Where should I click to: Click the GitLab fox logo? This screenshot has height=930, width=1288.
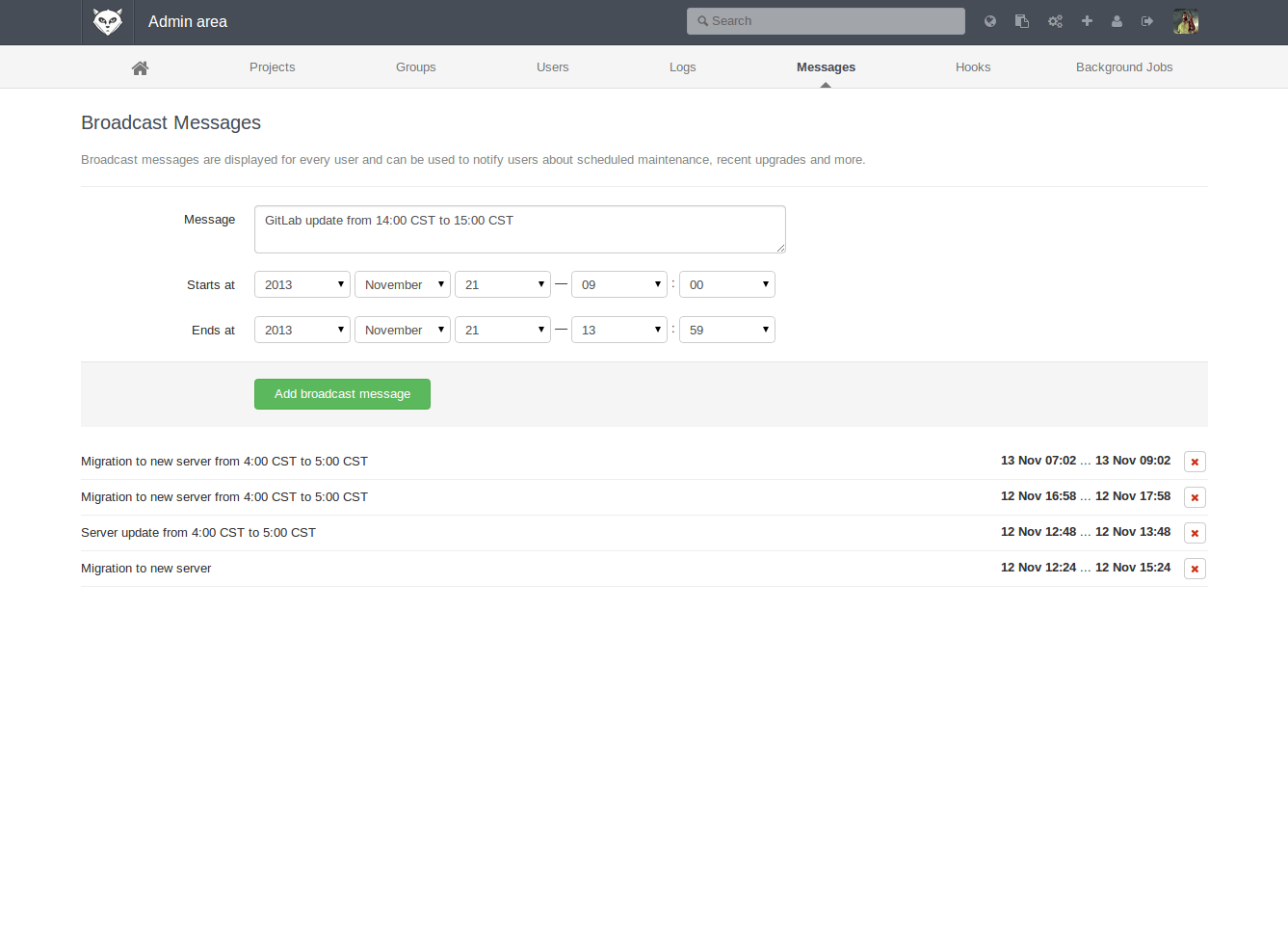107,22
